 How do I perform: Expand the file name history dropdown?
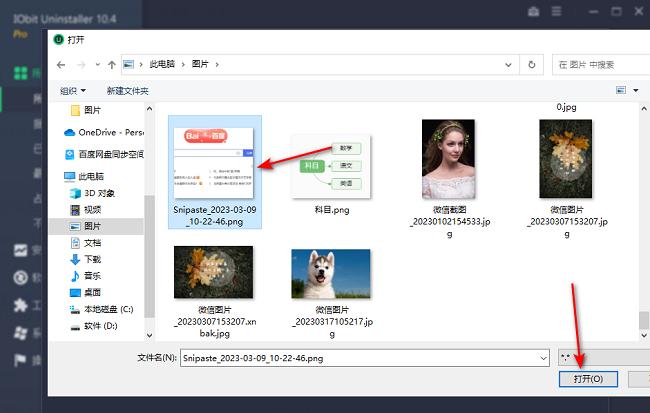[543, 357]
